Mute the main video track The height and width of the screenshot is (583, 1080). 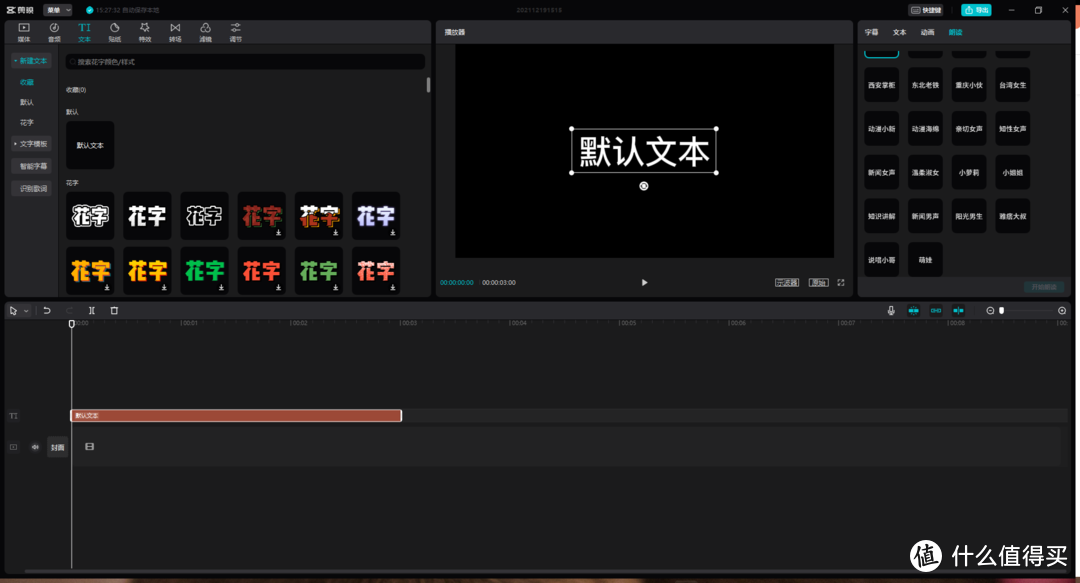click(x=35, y=447)
